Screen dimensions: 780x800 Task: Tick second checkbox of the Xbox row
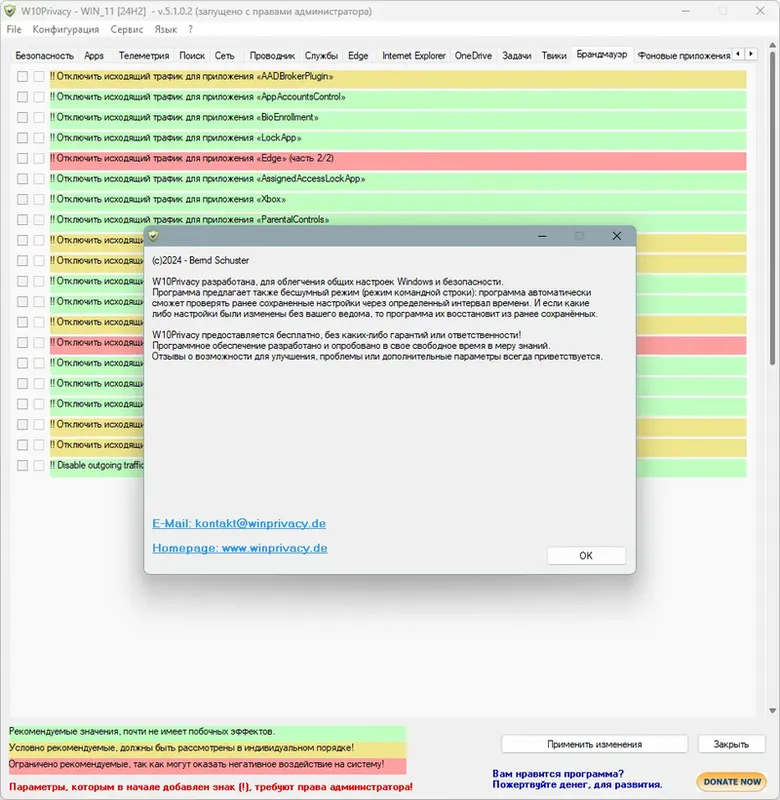point(39,199)
